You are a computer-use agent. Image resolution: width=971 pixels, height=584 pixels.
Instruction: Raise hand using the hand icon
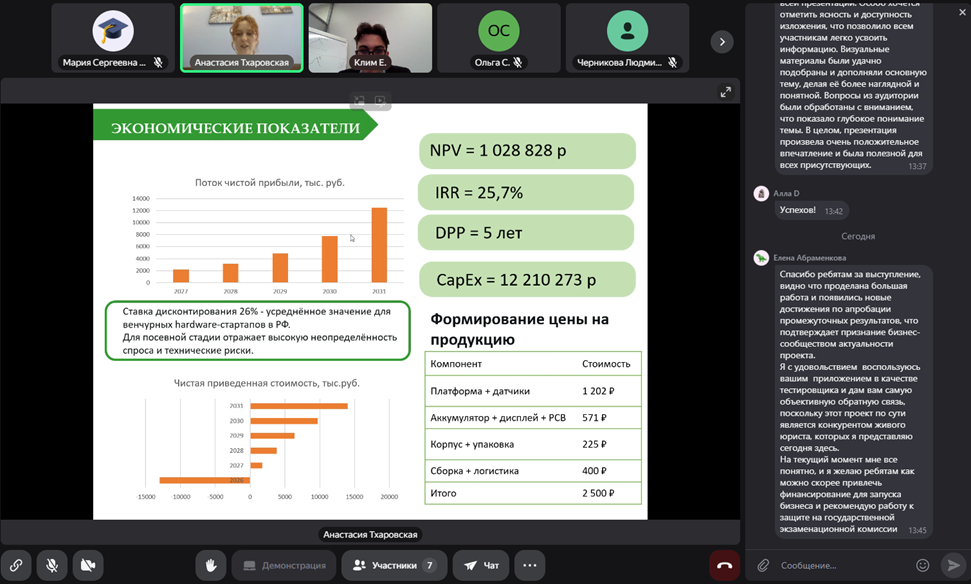point(211,565)
